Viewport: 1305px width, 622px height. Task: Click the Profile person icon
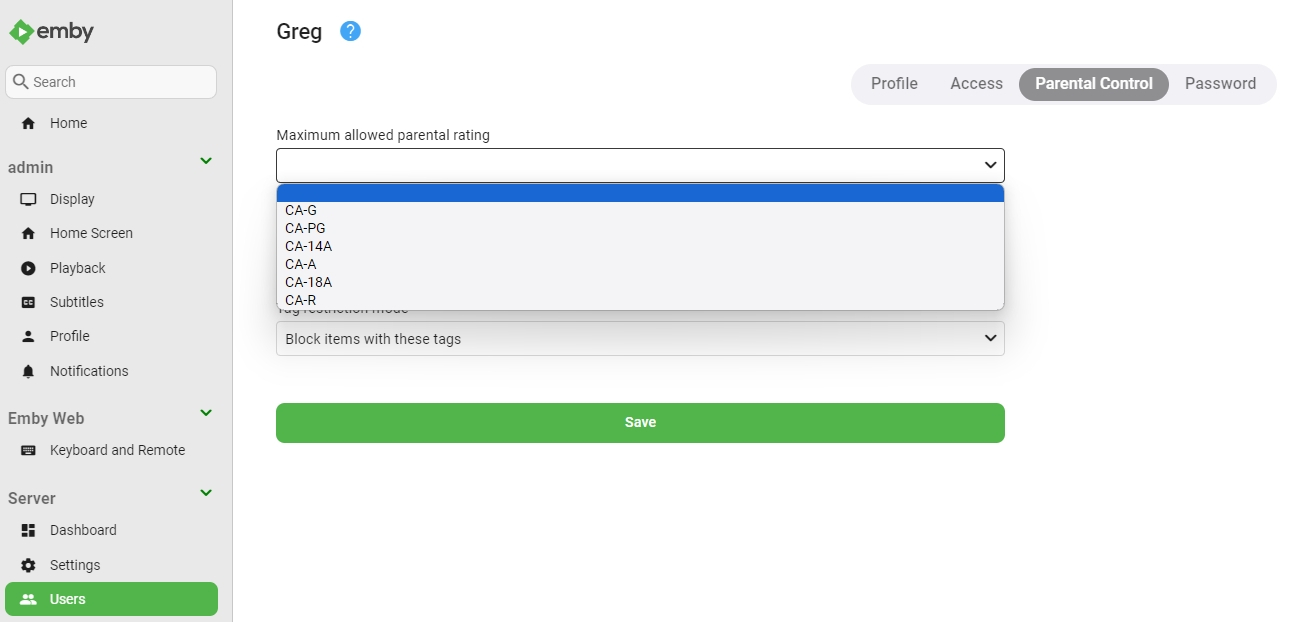coord(28,336)
